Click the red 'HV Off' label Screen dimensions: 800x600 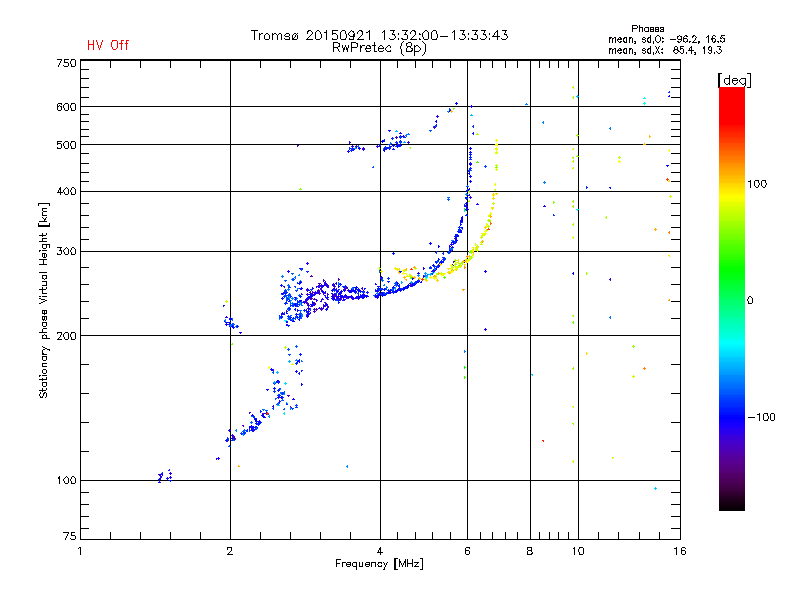tap(108, 45)
